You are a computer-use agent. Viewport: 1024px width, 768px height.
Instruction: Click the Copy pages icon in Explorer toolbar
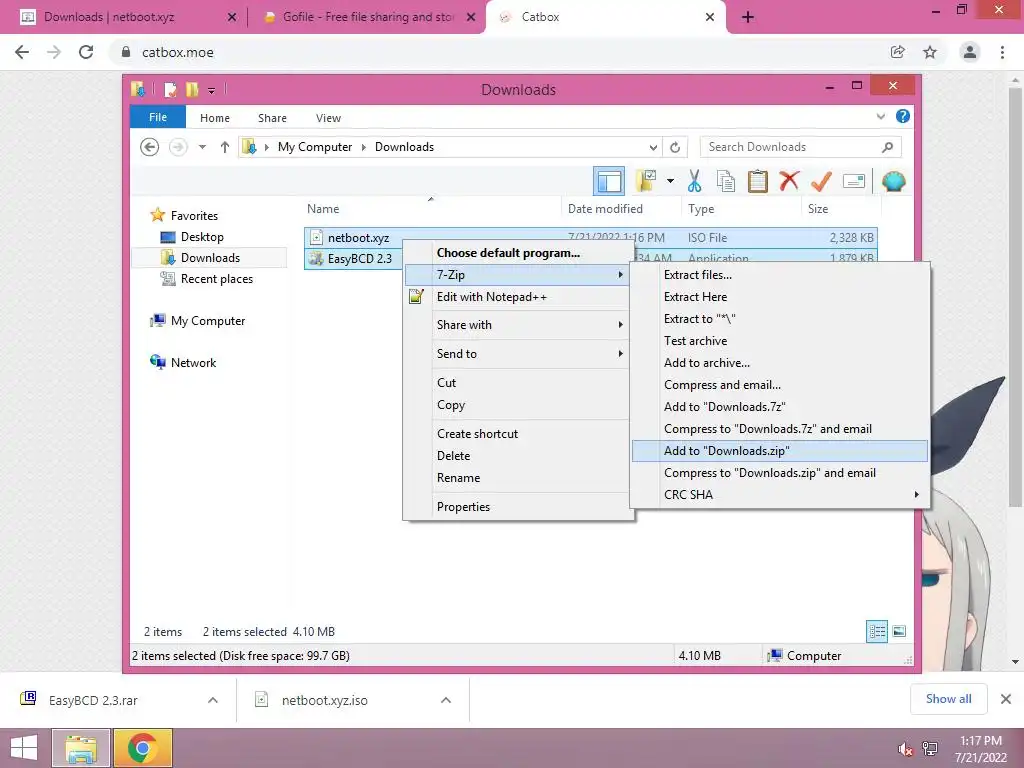[x=726, y=181]
